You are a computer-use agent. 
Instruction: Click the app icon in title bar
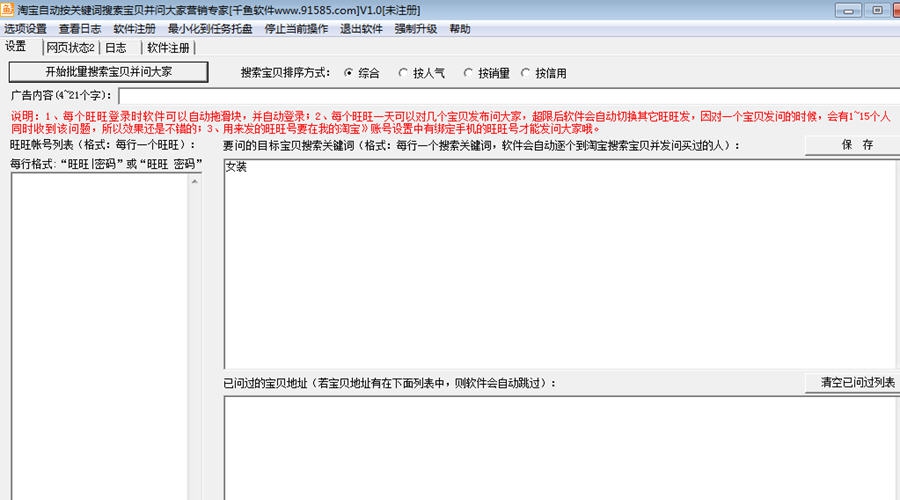[x=7, y=10]
